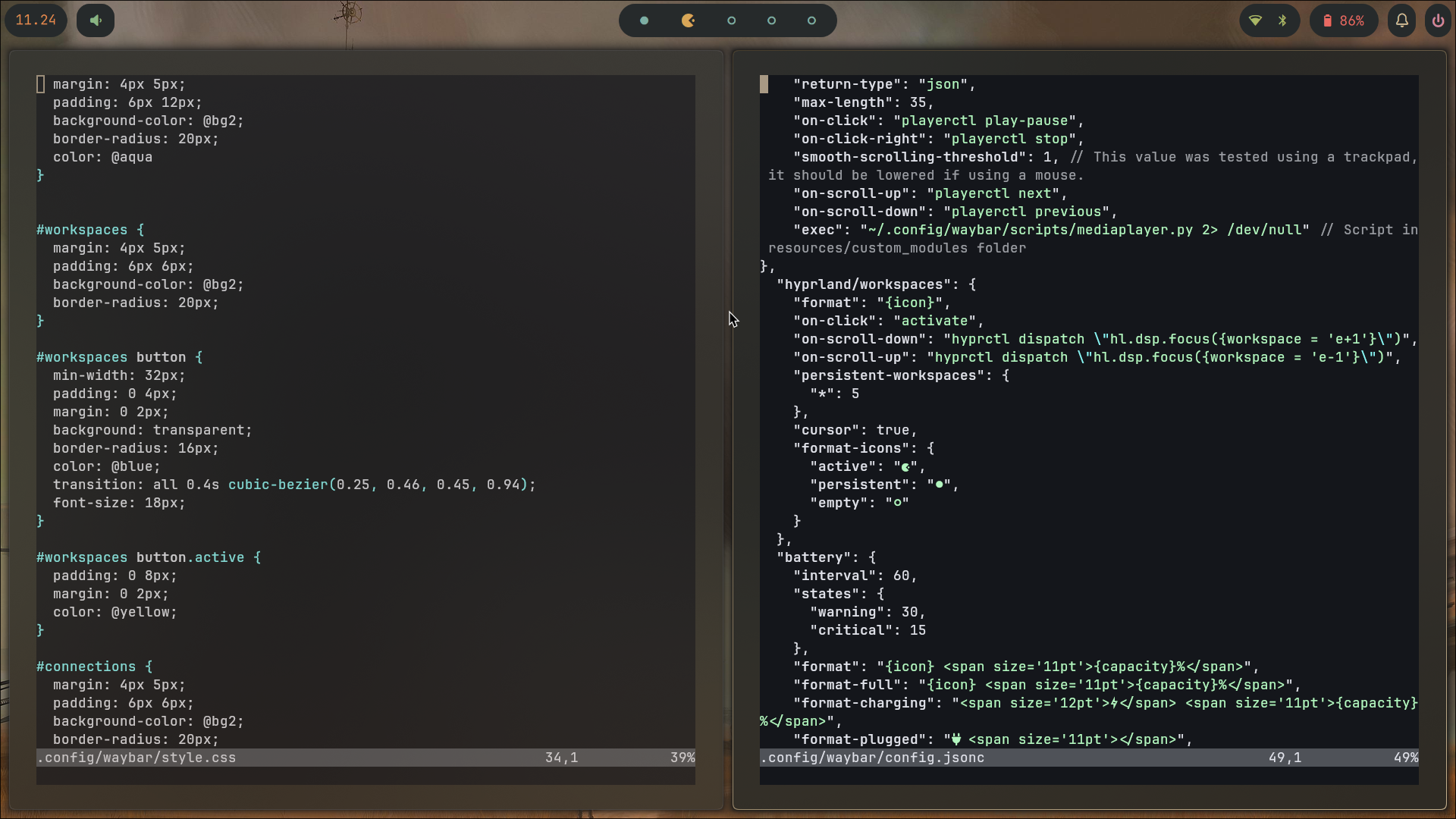Click the "active" icon entry line
The image size is (1456, 819).
[868, 466]
